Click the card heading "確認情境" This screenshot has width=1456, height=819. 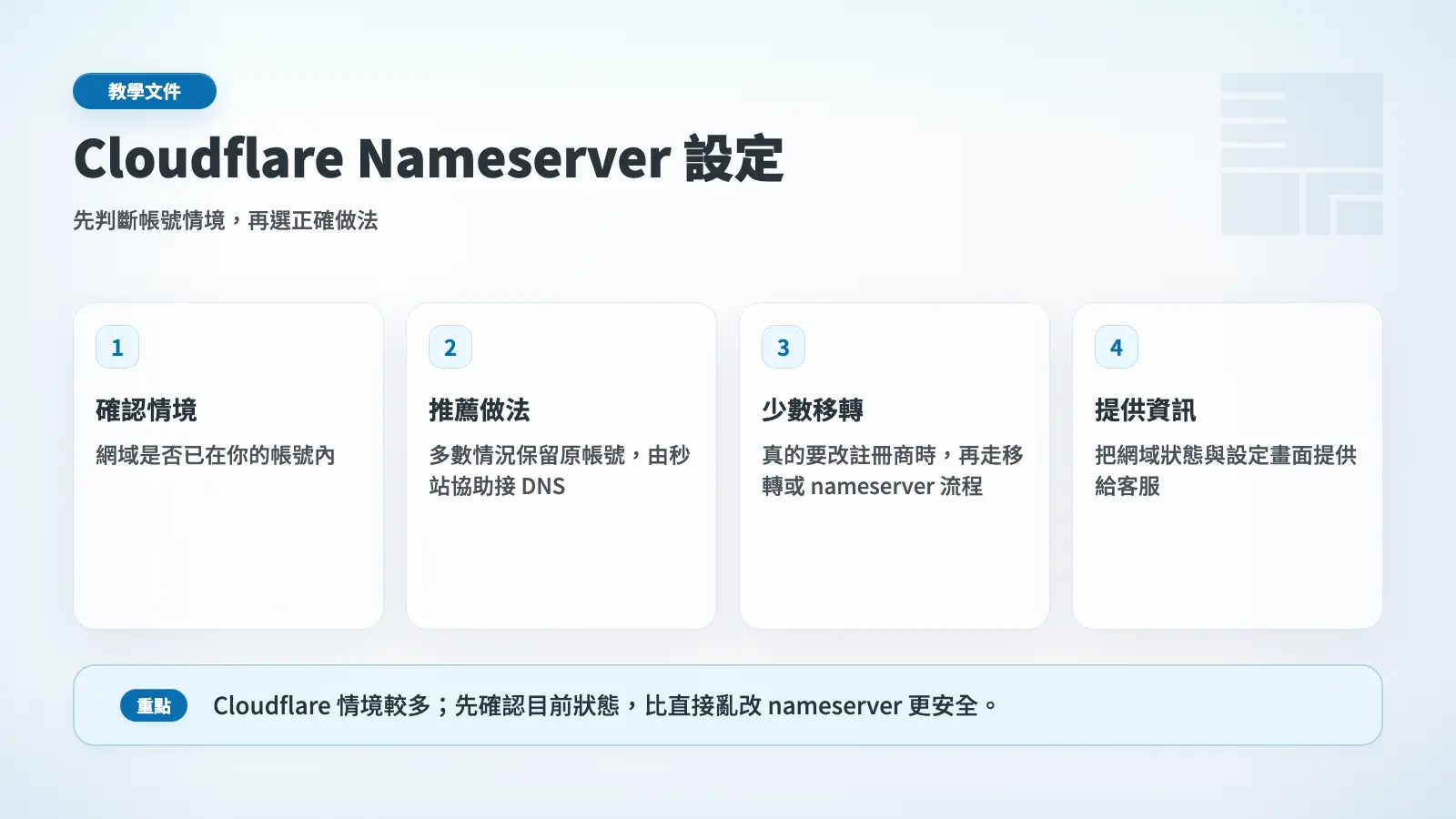147,410
